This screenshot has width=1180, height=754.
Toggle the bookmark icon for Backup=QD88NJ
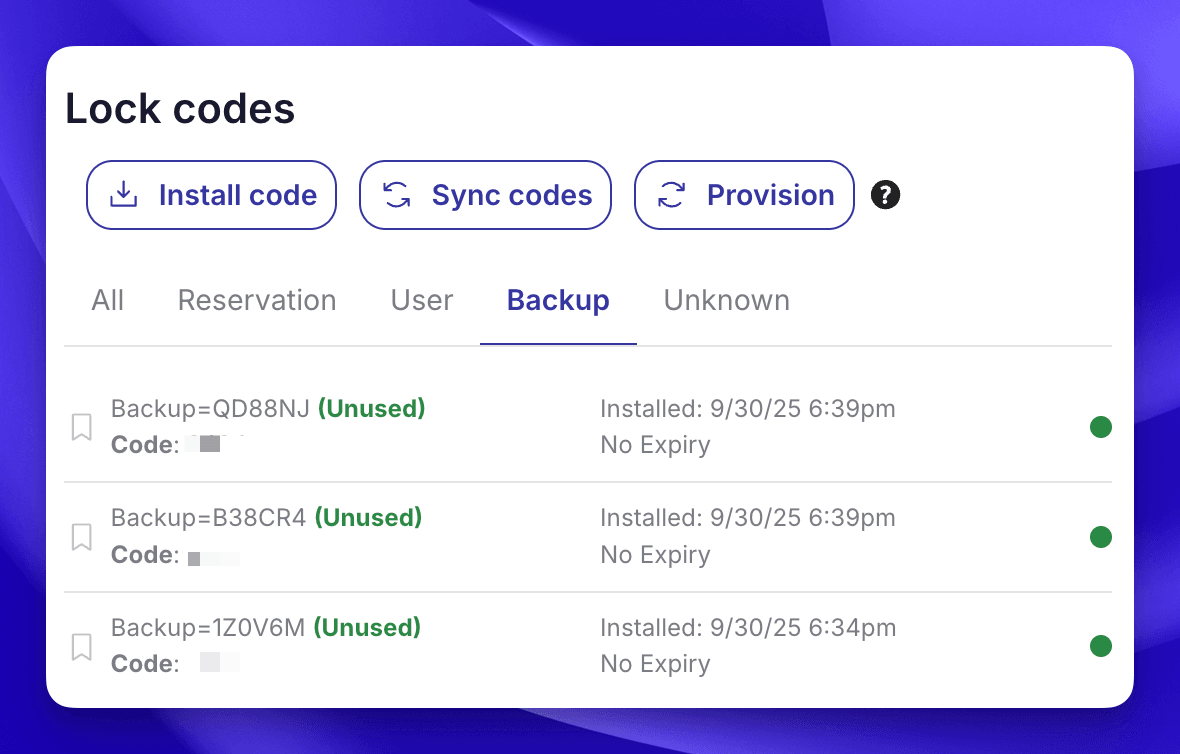pos(83,426)
